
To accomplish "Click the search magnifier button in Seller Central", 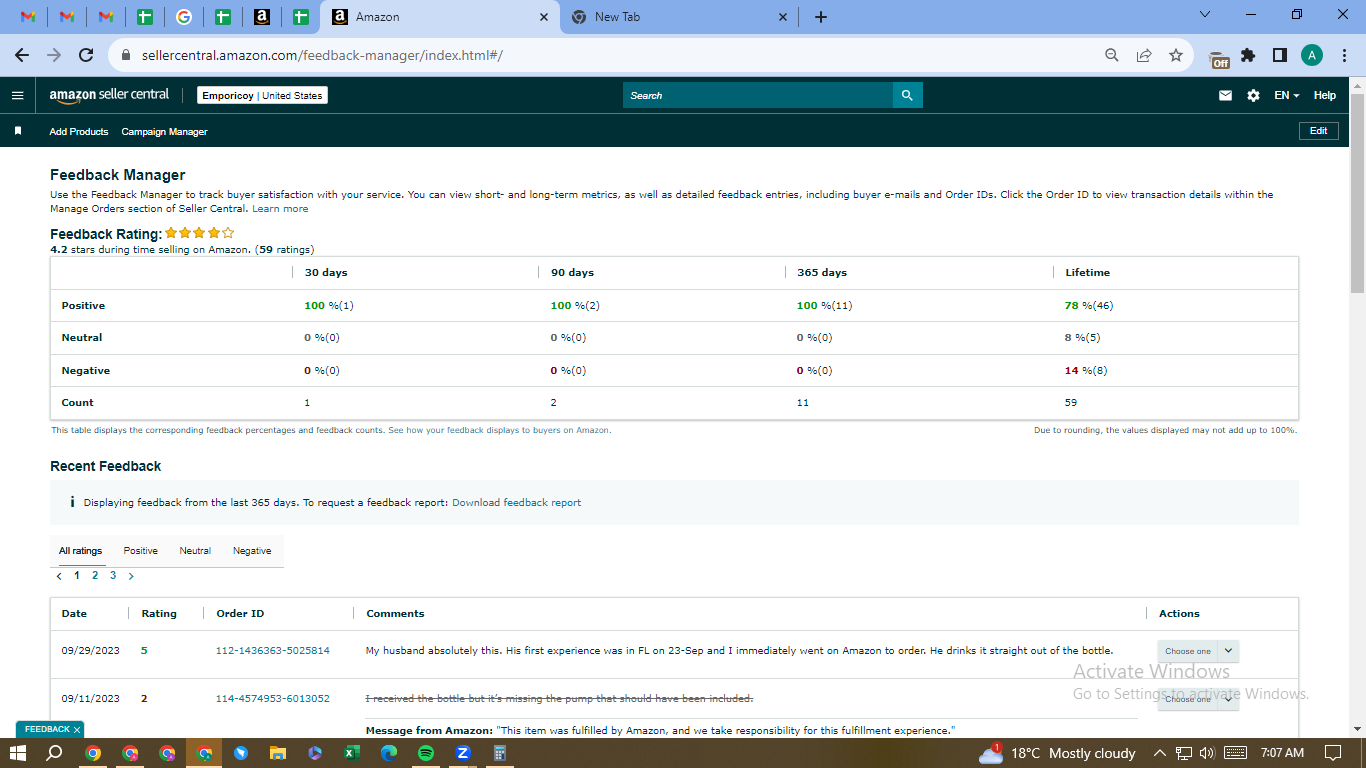I will (907, 95).
